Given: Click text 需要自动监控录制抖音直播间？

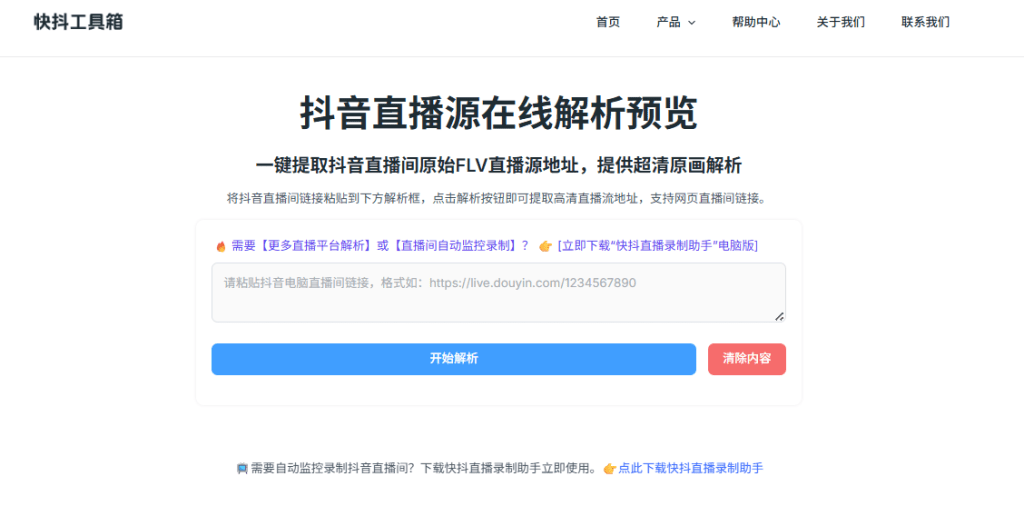Looking at the screenshot, I should click(x=333, y=468).
